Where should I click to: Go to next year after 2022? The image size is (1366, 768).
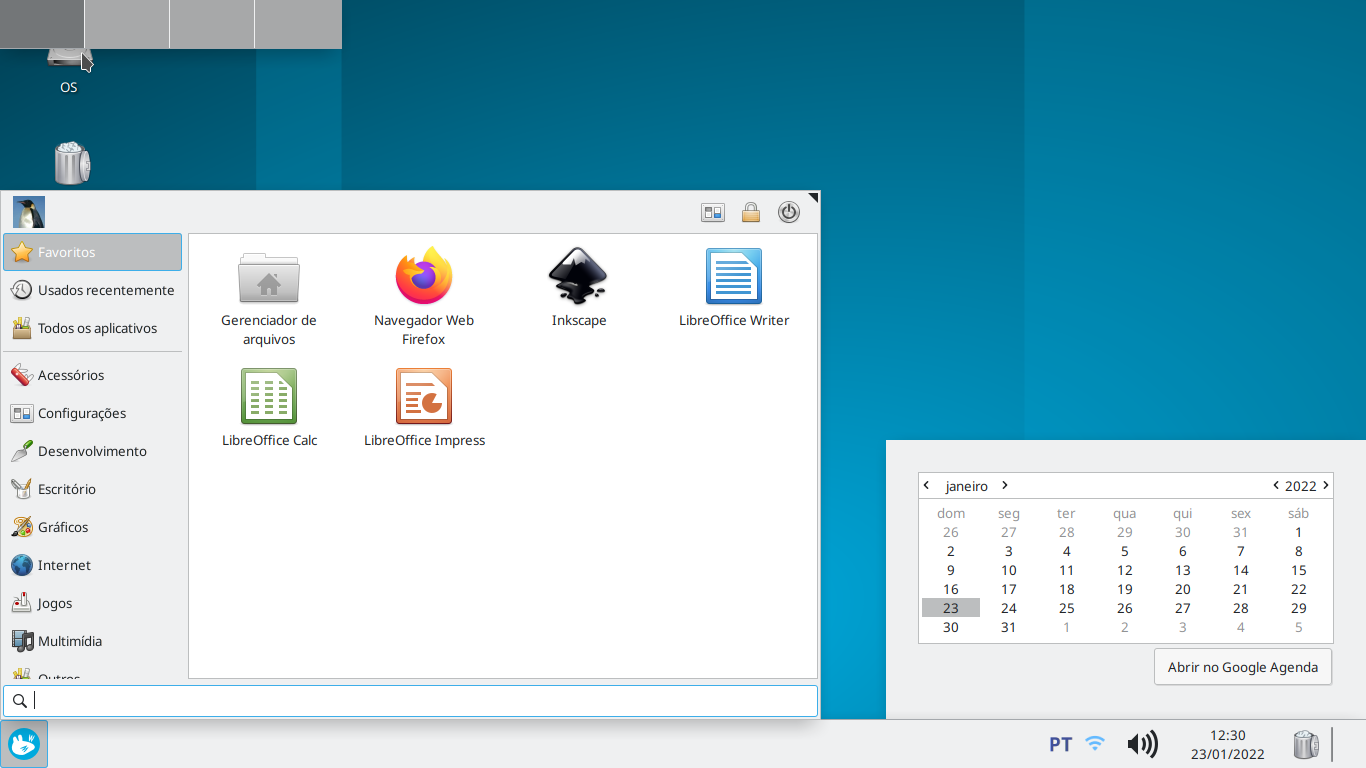click(x=1326, y=485)
